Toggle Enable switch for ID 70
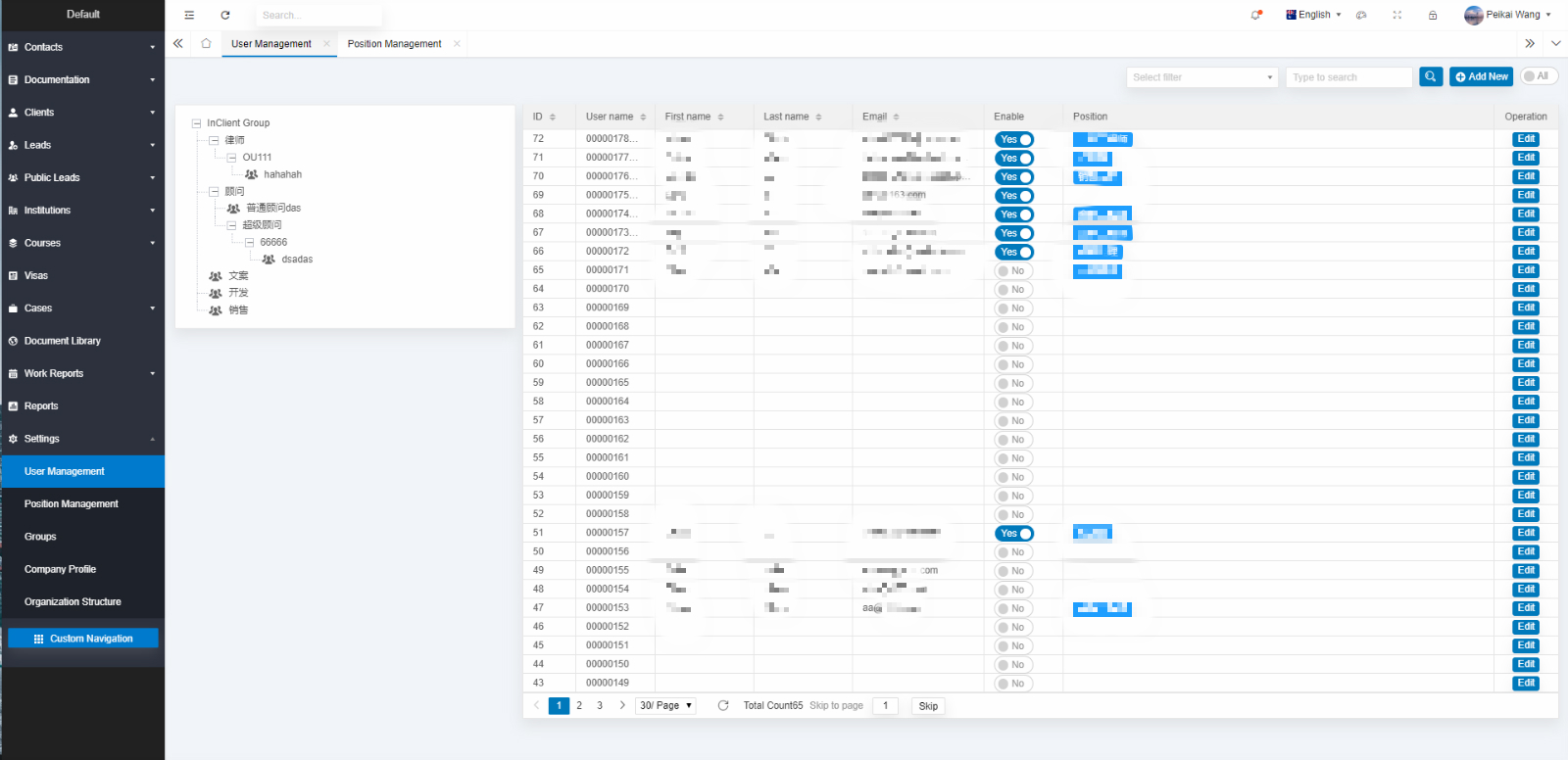Screen dimensions: 1568x760 (x=1014, y=177)
